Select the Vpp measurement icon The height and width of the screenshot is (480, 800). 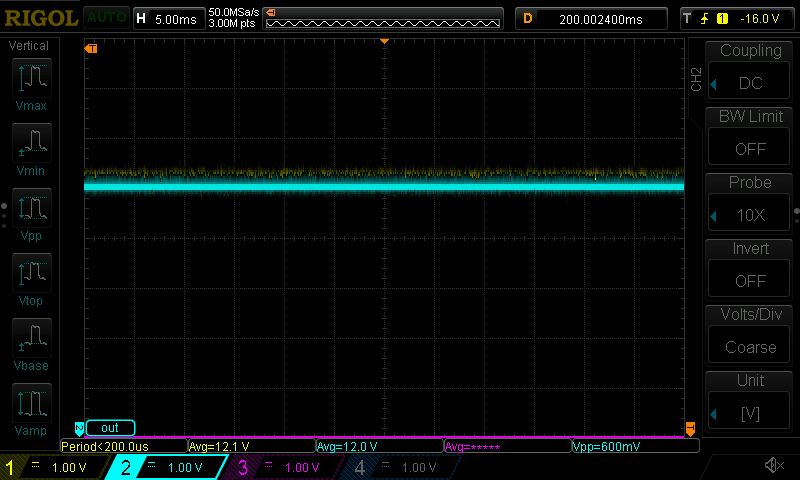(32, 208)
